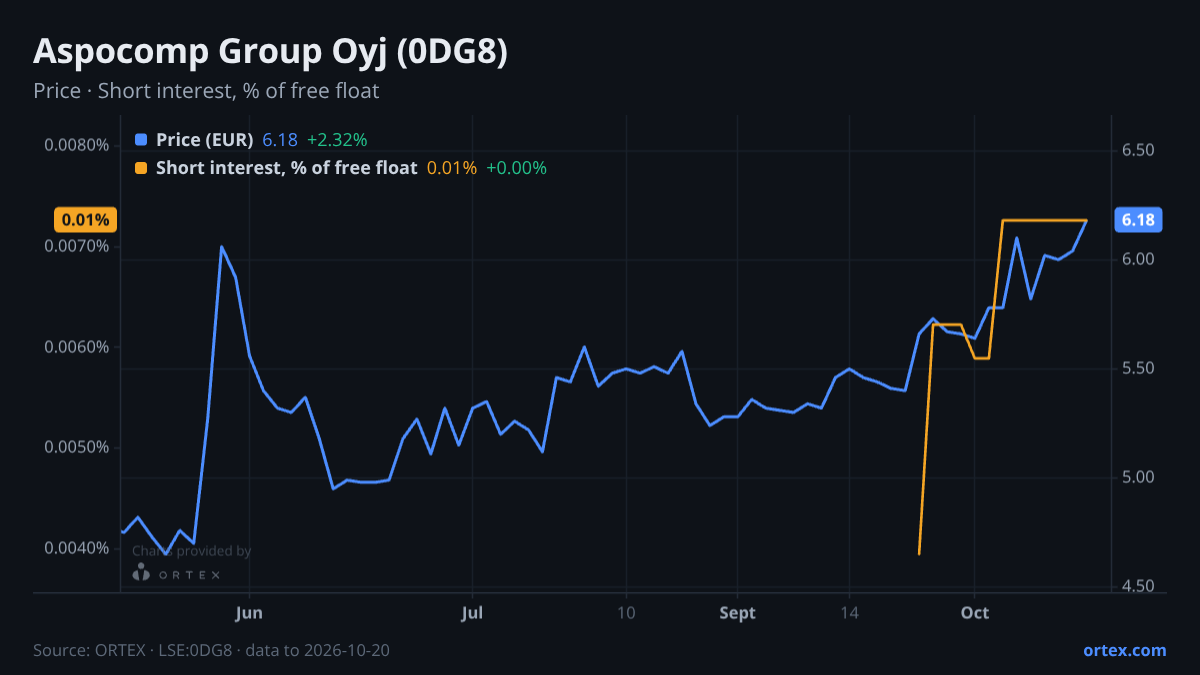Click the 0.01% value in the legend
Viewport: 1200px width, 675px height.
pyautogui.click(x=452, y=168)
